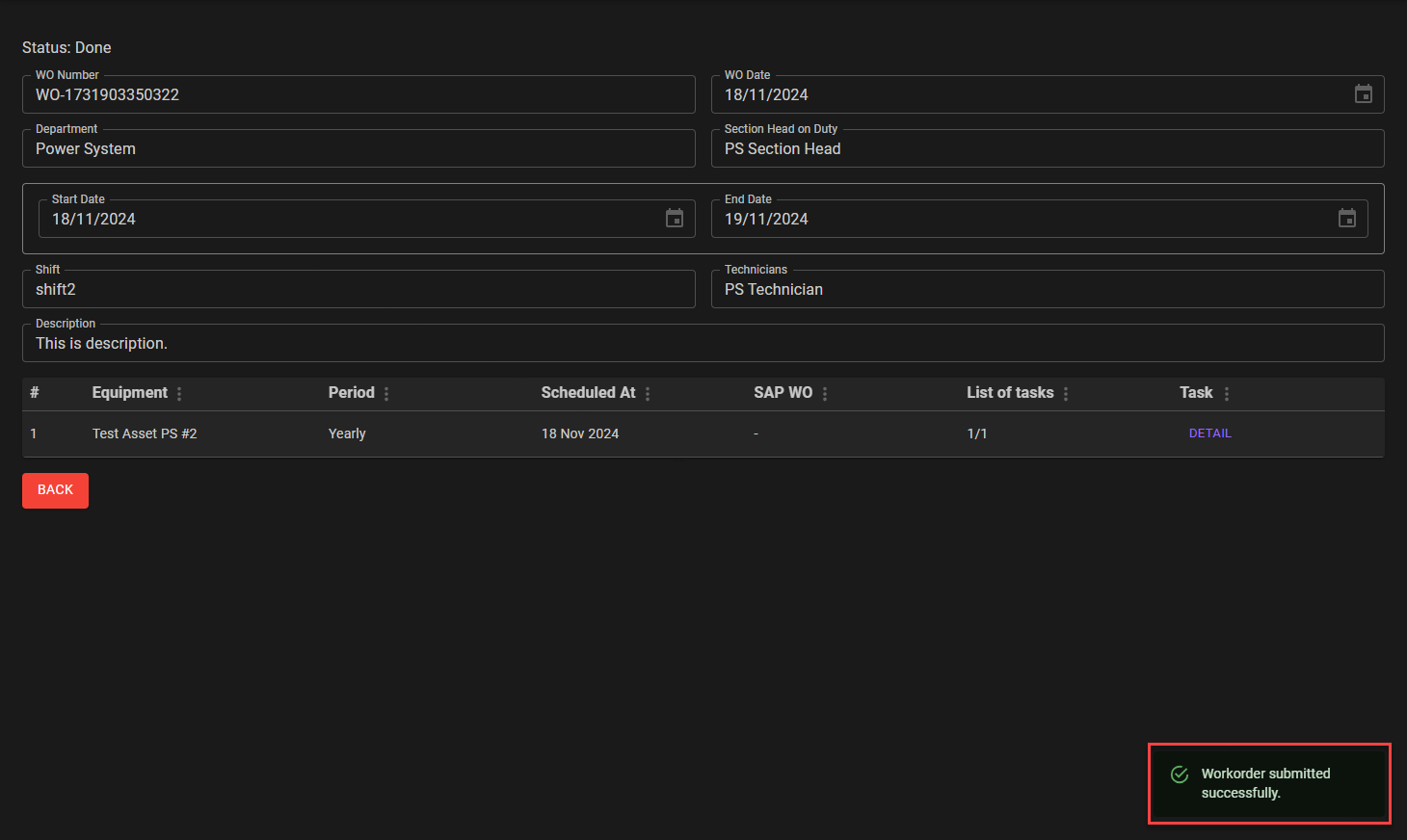Open the WO Date calendar picker
Screen dimensions: 1407x840
coord(1363,94)
